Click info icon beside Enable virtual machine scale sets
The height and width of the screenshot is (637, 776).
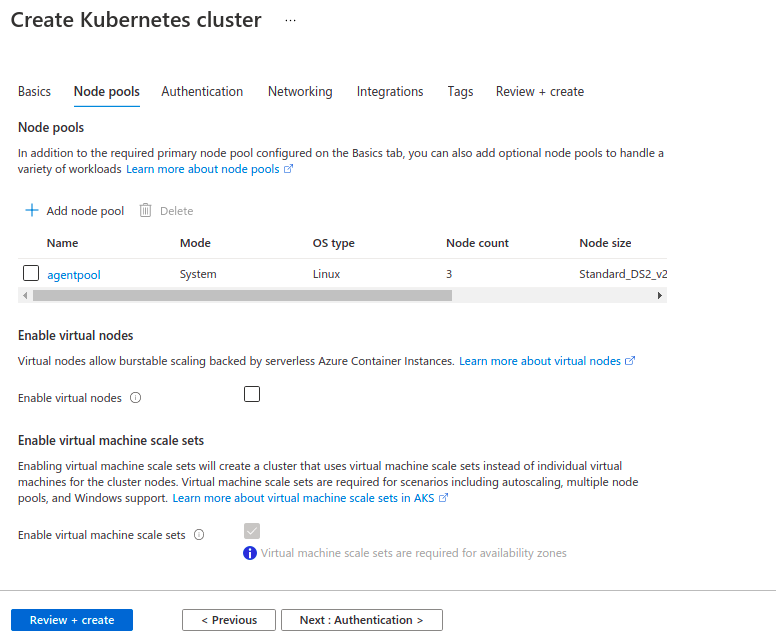click(199, 535)
